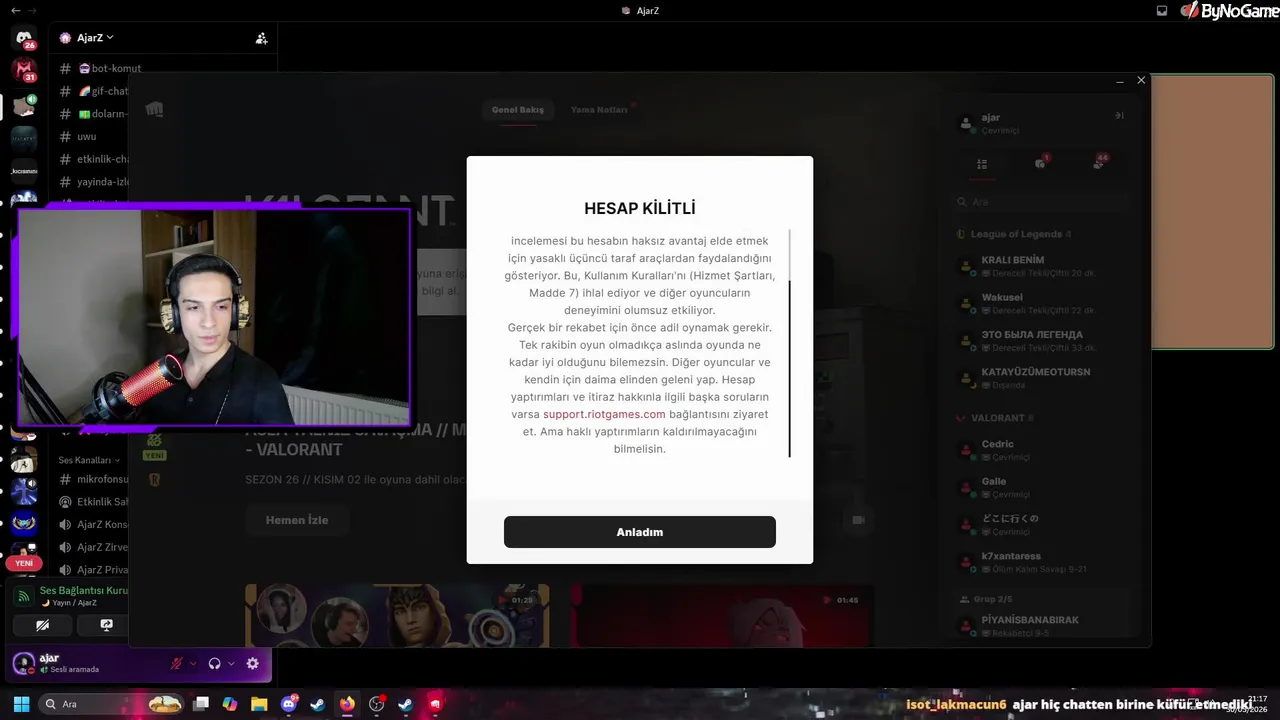Open voice connection signal icon

24,596
